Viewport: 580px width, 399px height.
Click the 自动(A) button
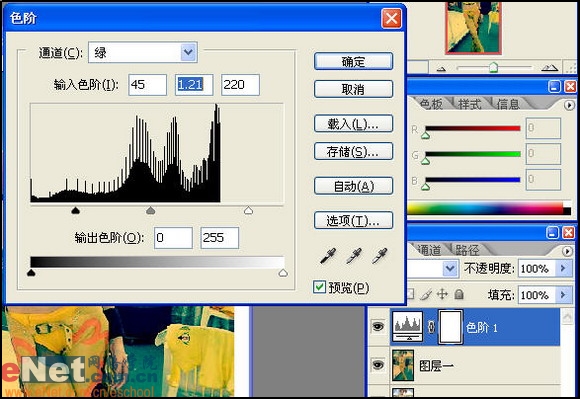tap(353, 186)
